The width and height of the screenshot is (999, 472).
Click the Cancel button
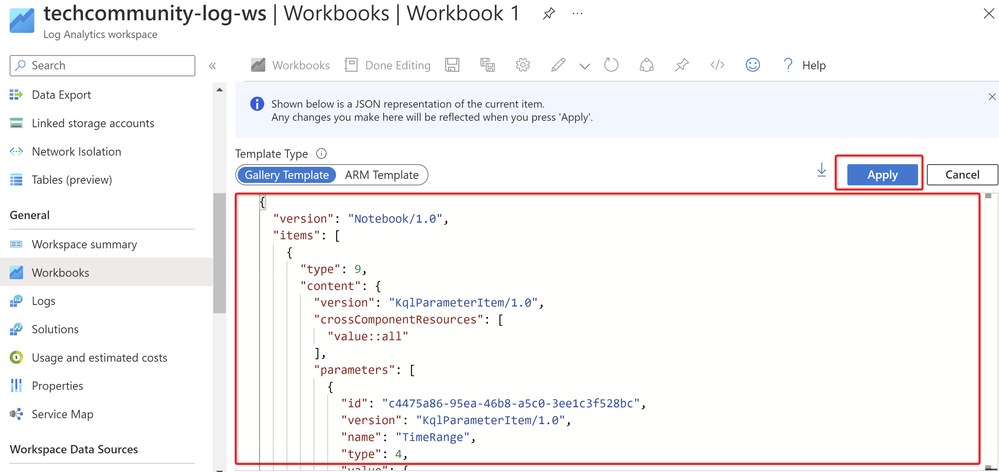(962, 175)
